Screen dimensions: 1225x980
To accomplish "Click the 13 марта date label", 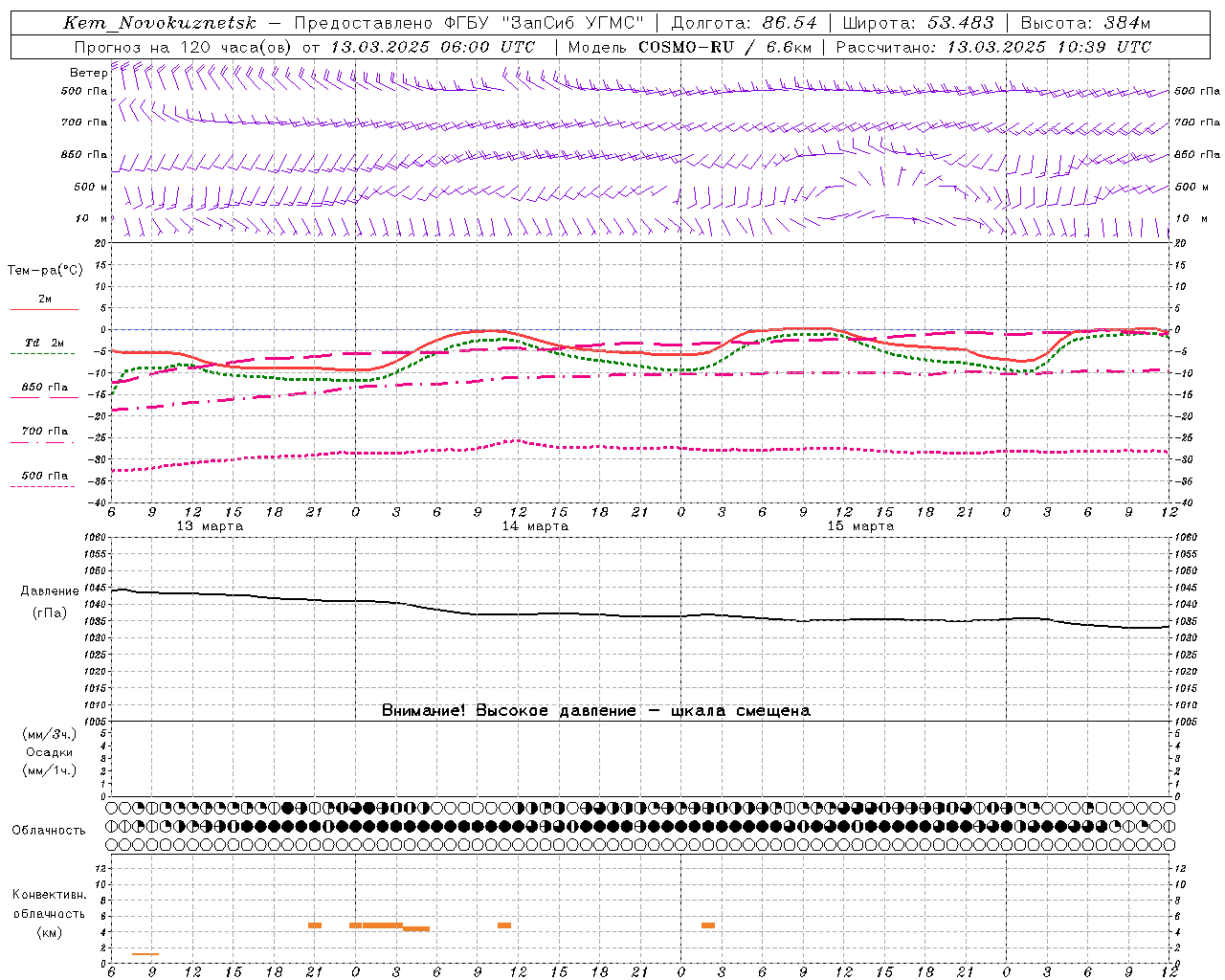I will point(211,526).
